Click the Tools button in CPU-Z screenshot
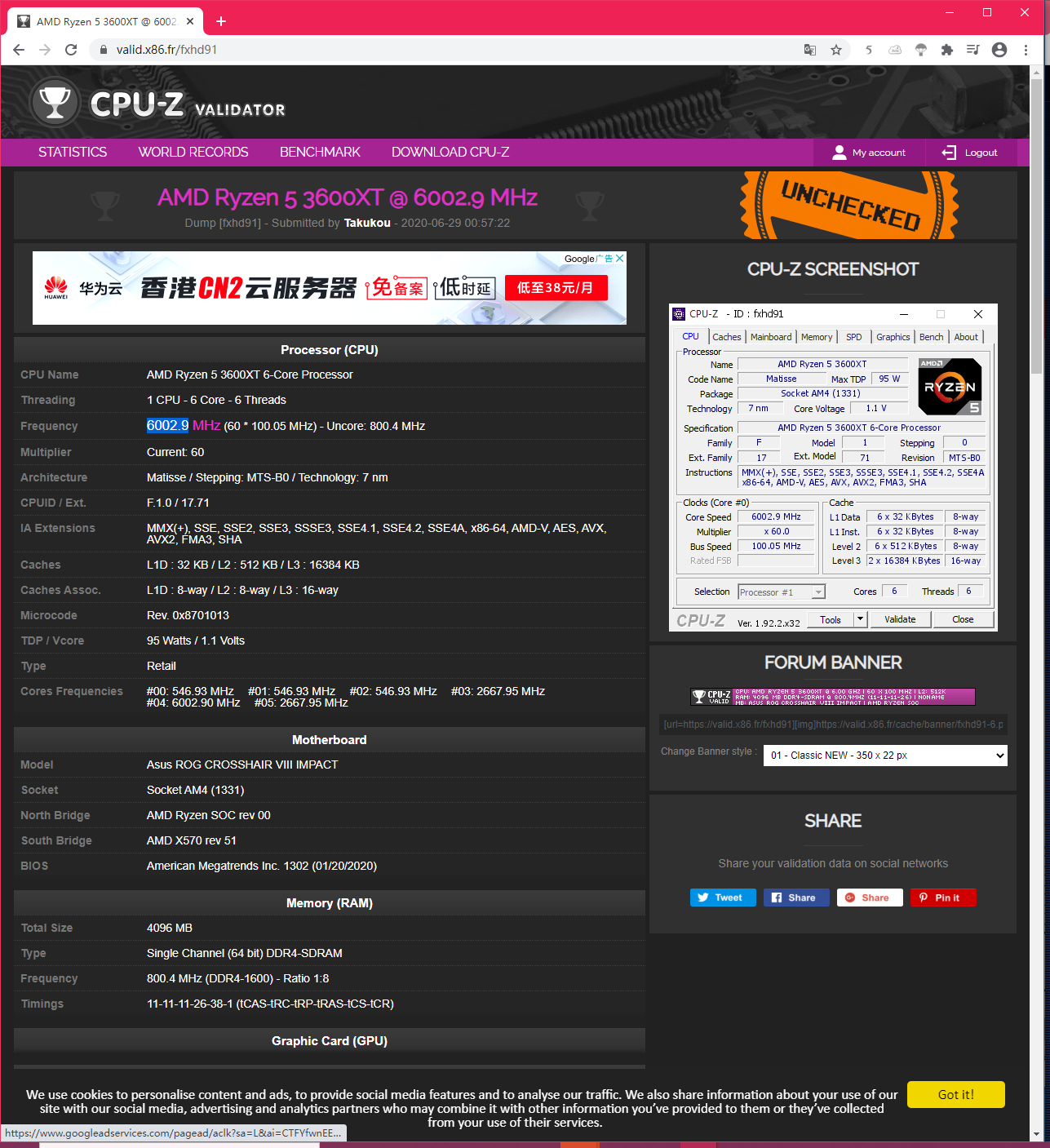The height and width of the screenshot is (1148, 1050). 831,619
